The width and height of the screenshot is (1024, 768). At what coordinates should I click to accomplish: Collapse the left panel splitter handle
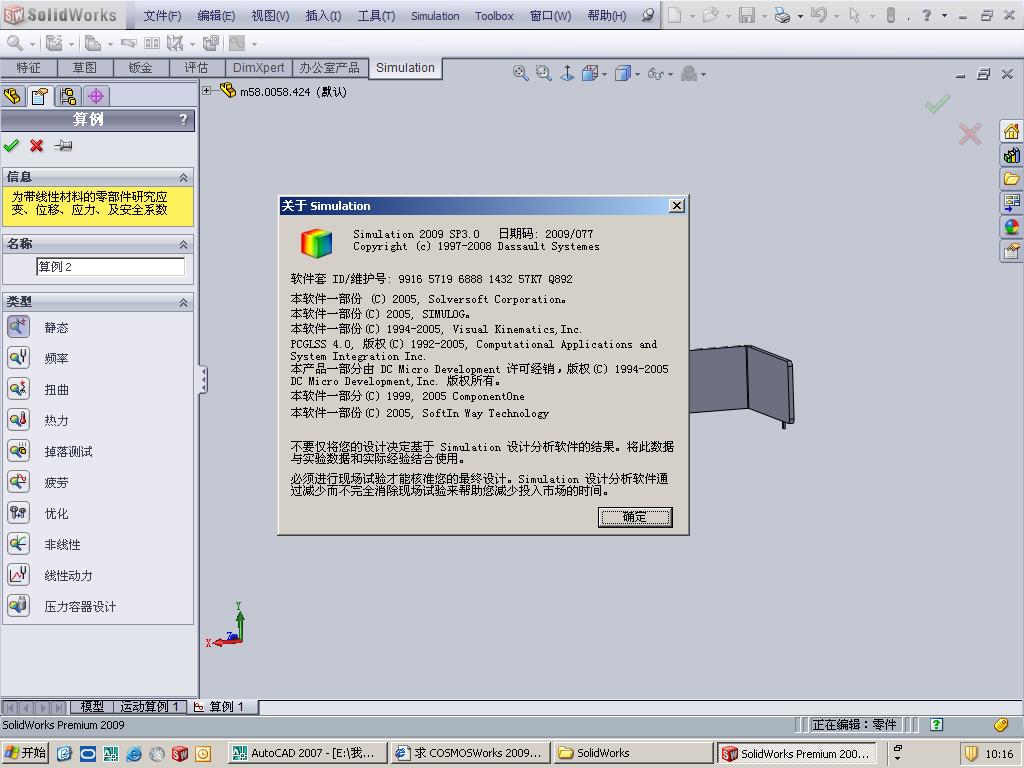[x=203, y=379]
